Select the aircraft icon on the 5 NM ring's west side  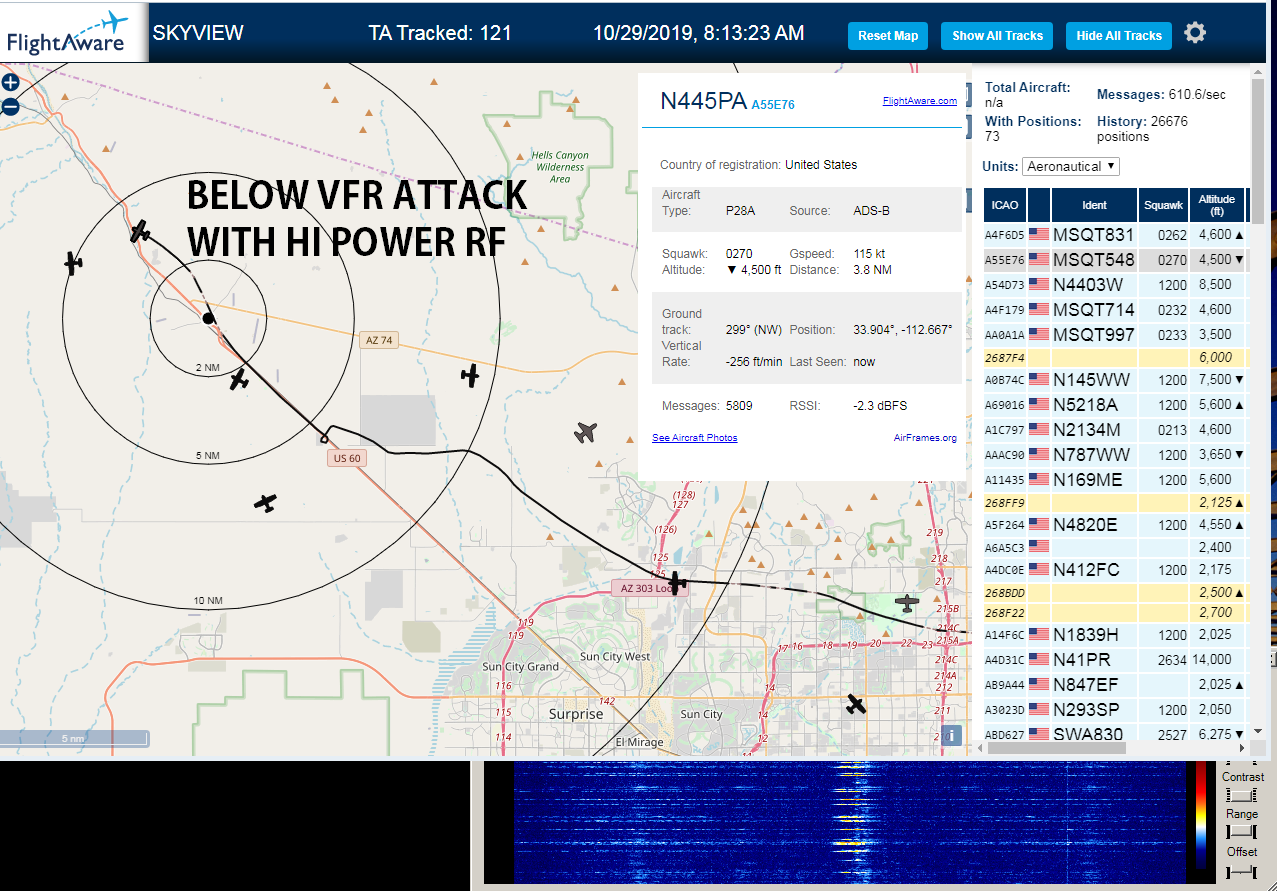click(x=73, y=263)
